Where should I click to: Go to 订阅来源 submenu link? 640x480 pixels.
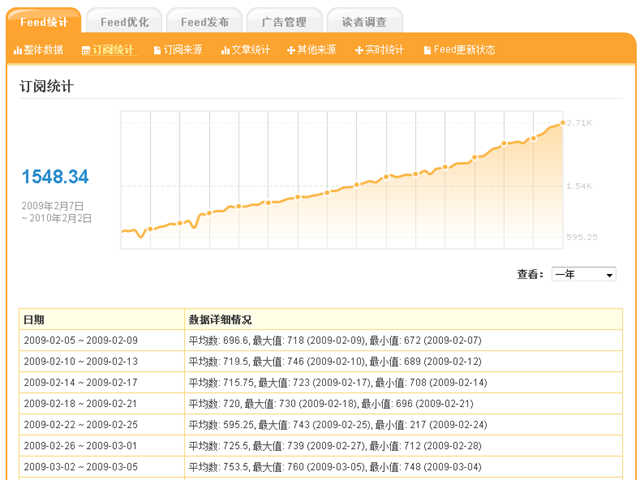(x=182, y=50)
